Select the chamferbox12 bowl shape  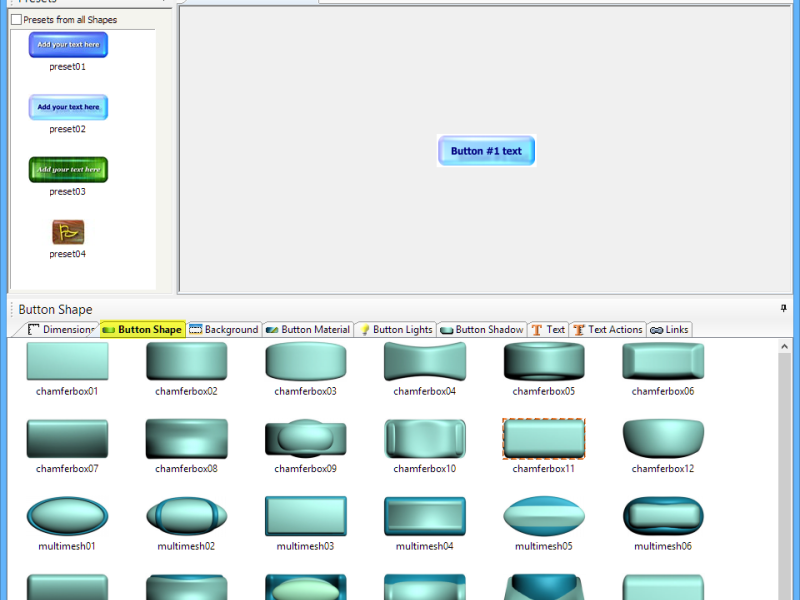pos(663,439)
